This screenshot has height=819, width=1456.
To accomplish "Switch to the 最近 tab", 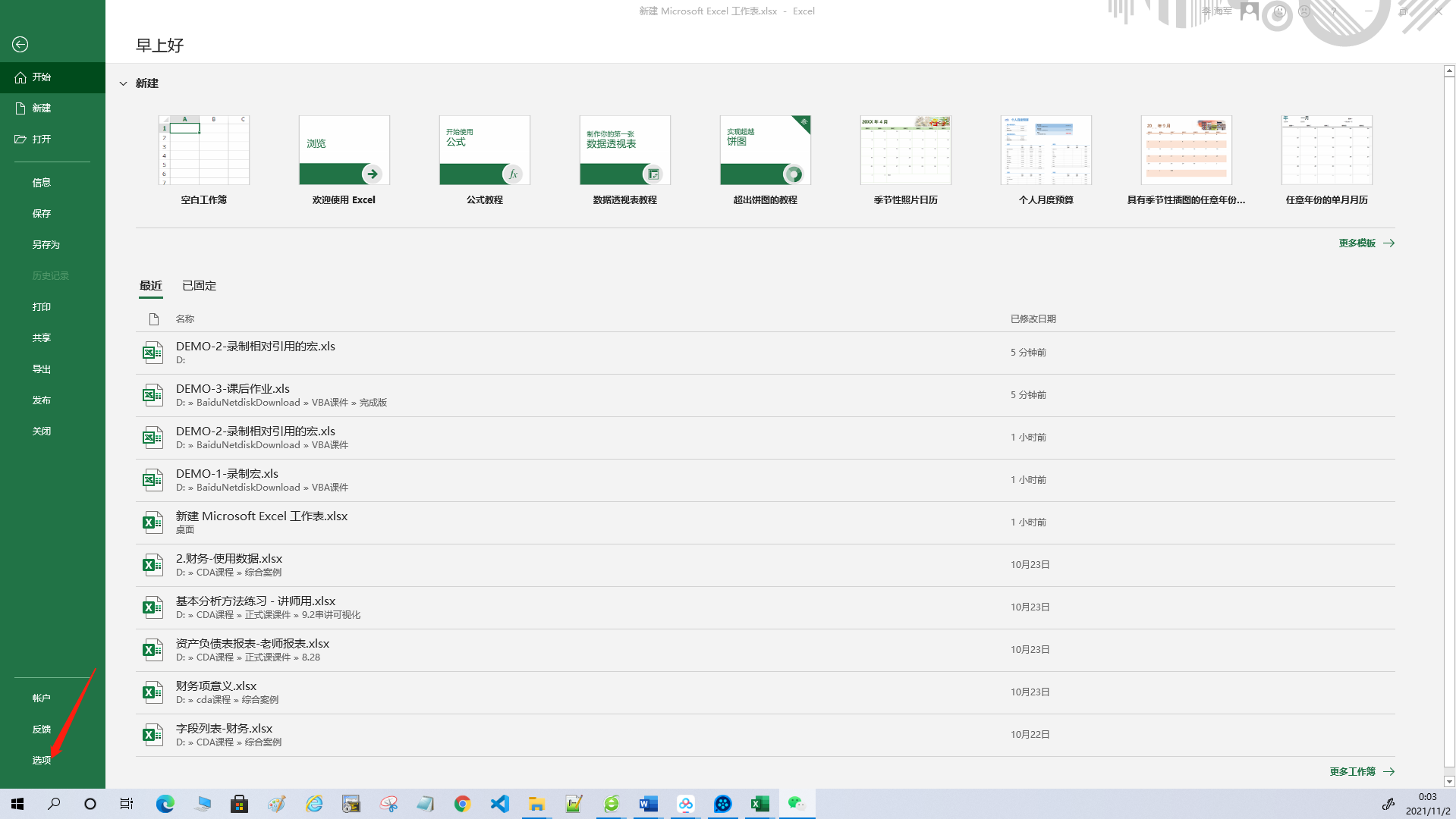I will click(x=151, y=286).
